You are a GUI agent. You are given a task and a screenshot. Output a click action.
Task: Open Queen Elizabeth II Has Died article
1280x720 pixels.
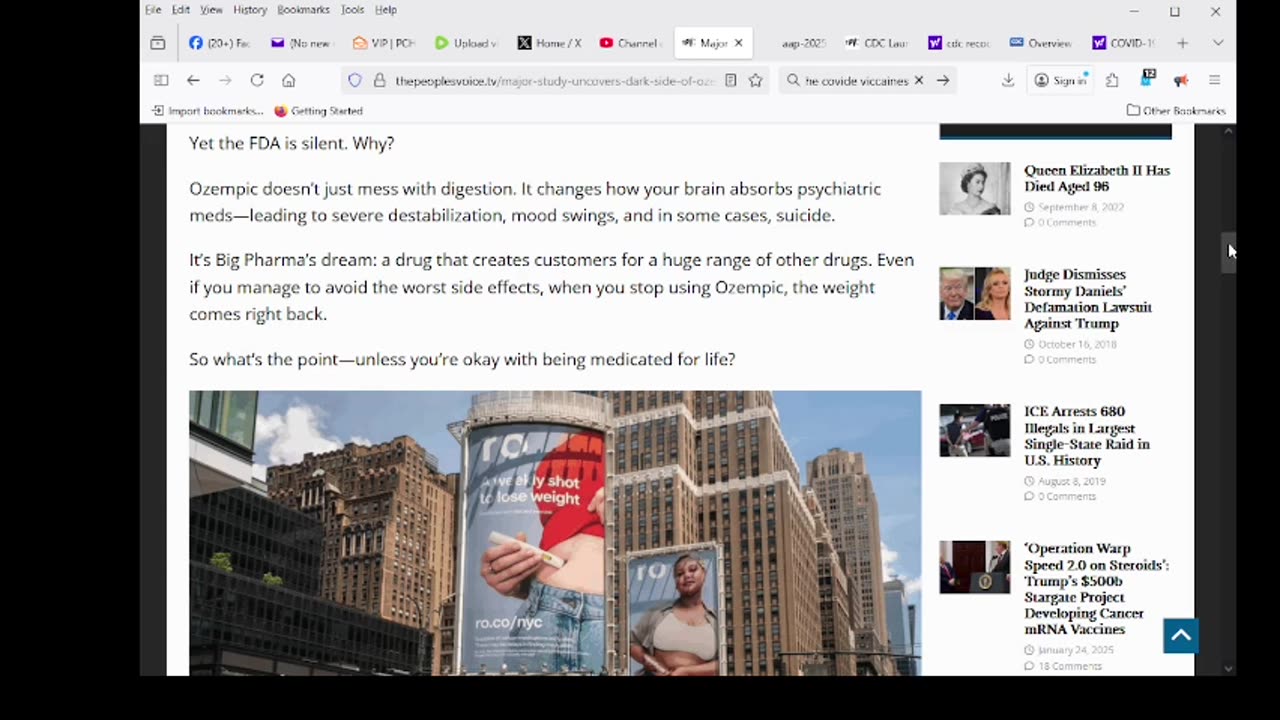coord(1097,178)
